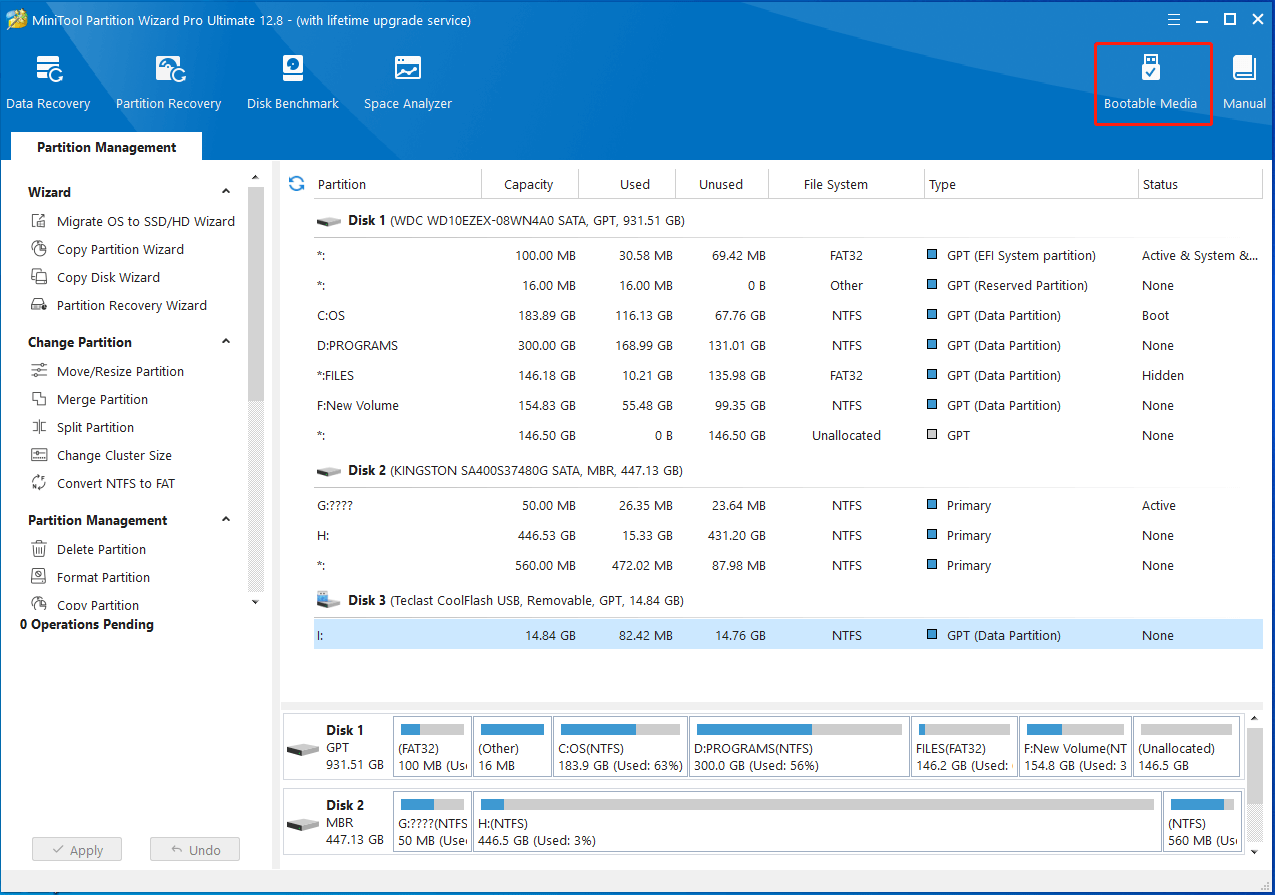1275x895 pixels.
Task: Open the Disk Benchmark tool
Action: (x=293, y=82)
